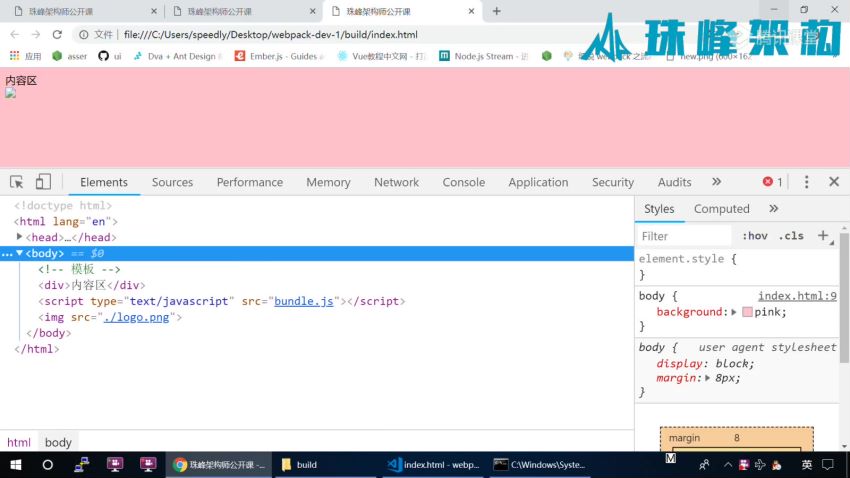This screenshot has width=850, height=478.
Task: Toggle the :hov element state button
Action: [x=755, y=236]
